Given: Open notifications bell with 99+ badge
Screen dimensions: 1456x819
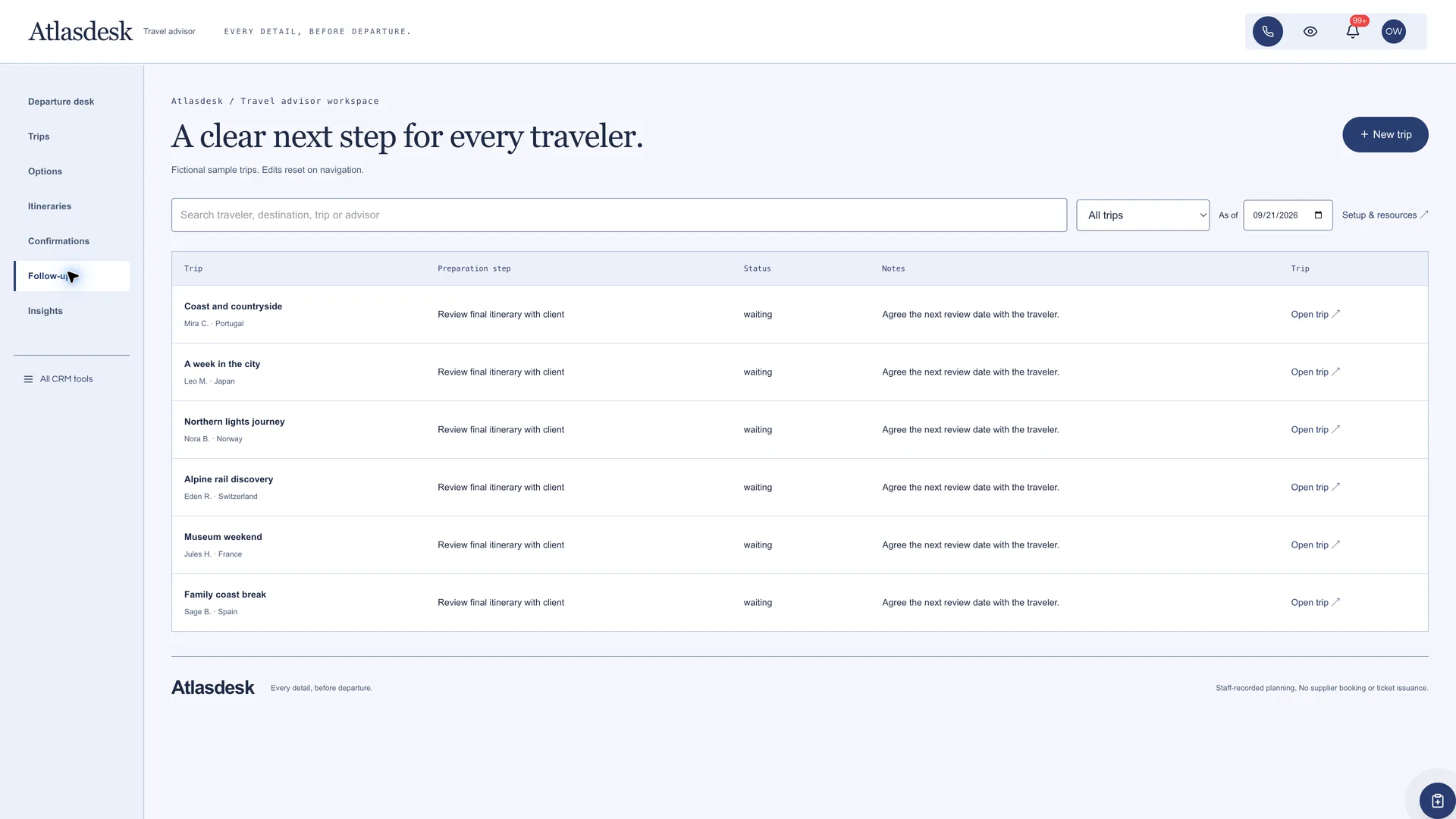Looking at the screenshot, I should coord(1352,31).
